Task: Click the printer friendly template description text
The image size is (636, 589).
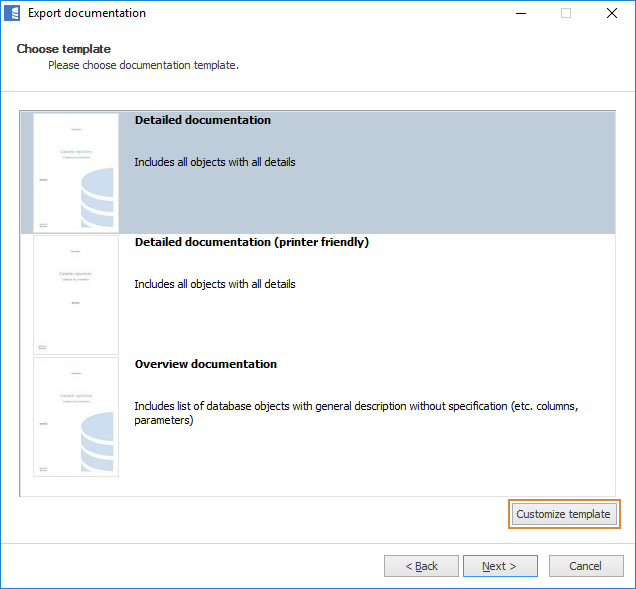Action: 214,284
